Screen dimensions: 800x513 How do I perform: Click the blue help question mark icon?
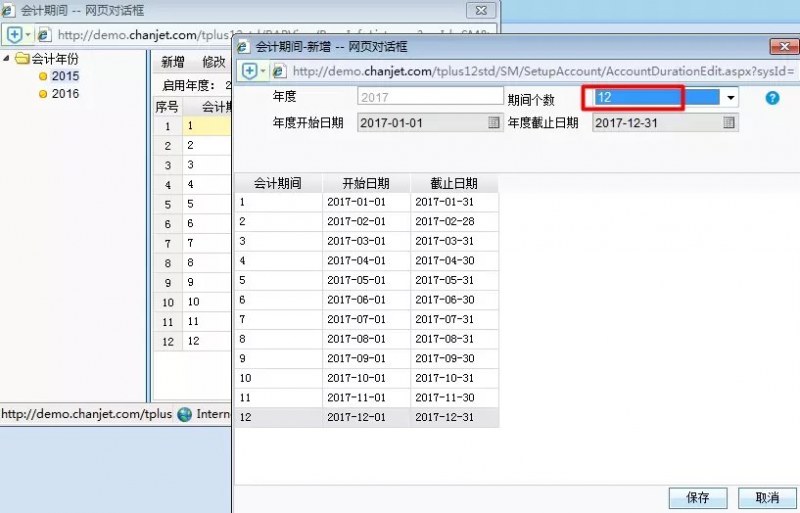click(x=772, y=98)
